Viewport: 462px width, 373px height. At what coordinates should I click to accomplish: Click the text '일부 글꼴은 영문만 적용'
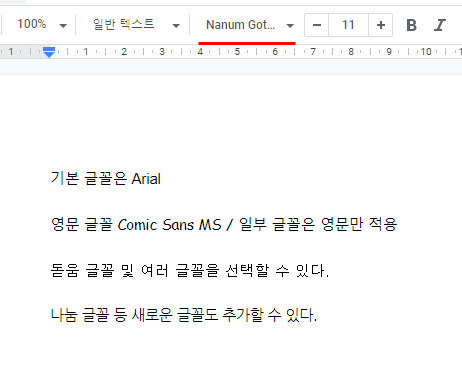(318, 224)
